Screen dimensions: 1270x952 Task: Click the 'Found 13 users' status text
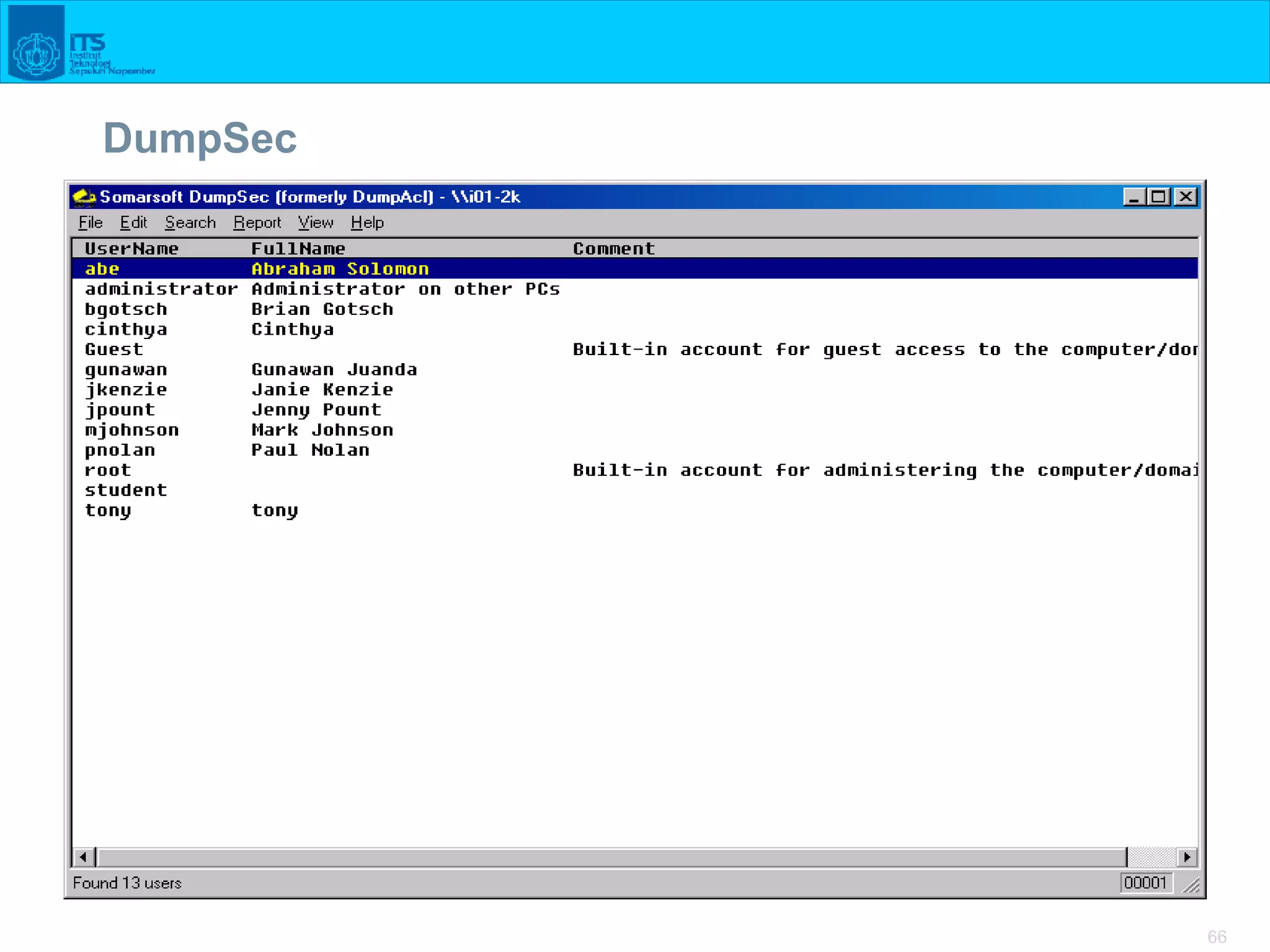tap(127, 883)
